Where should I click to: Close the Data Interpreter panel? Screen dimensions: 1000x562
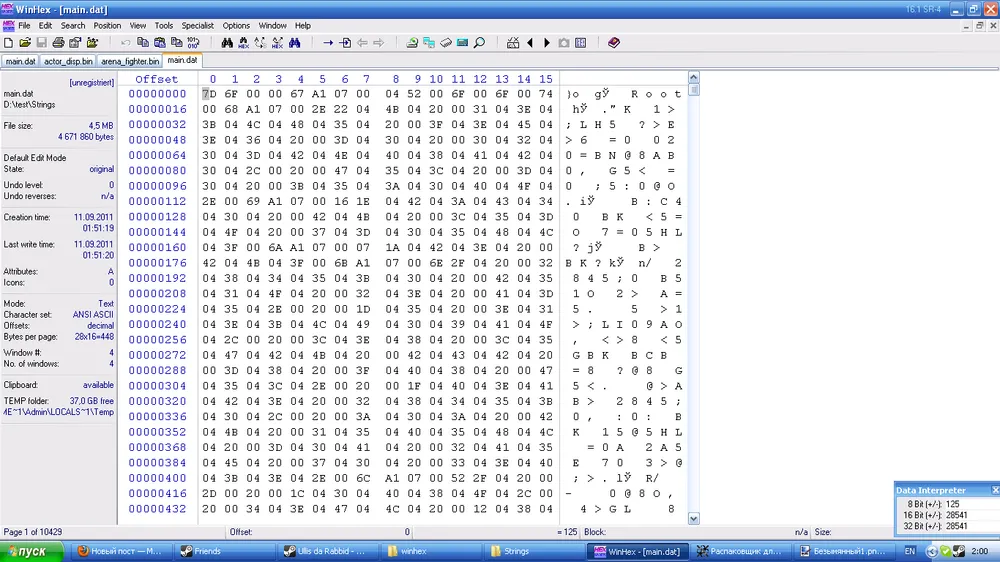coord(994,490)
